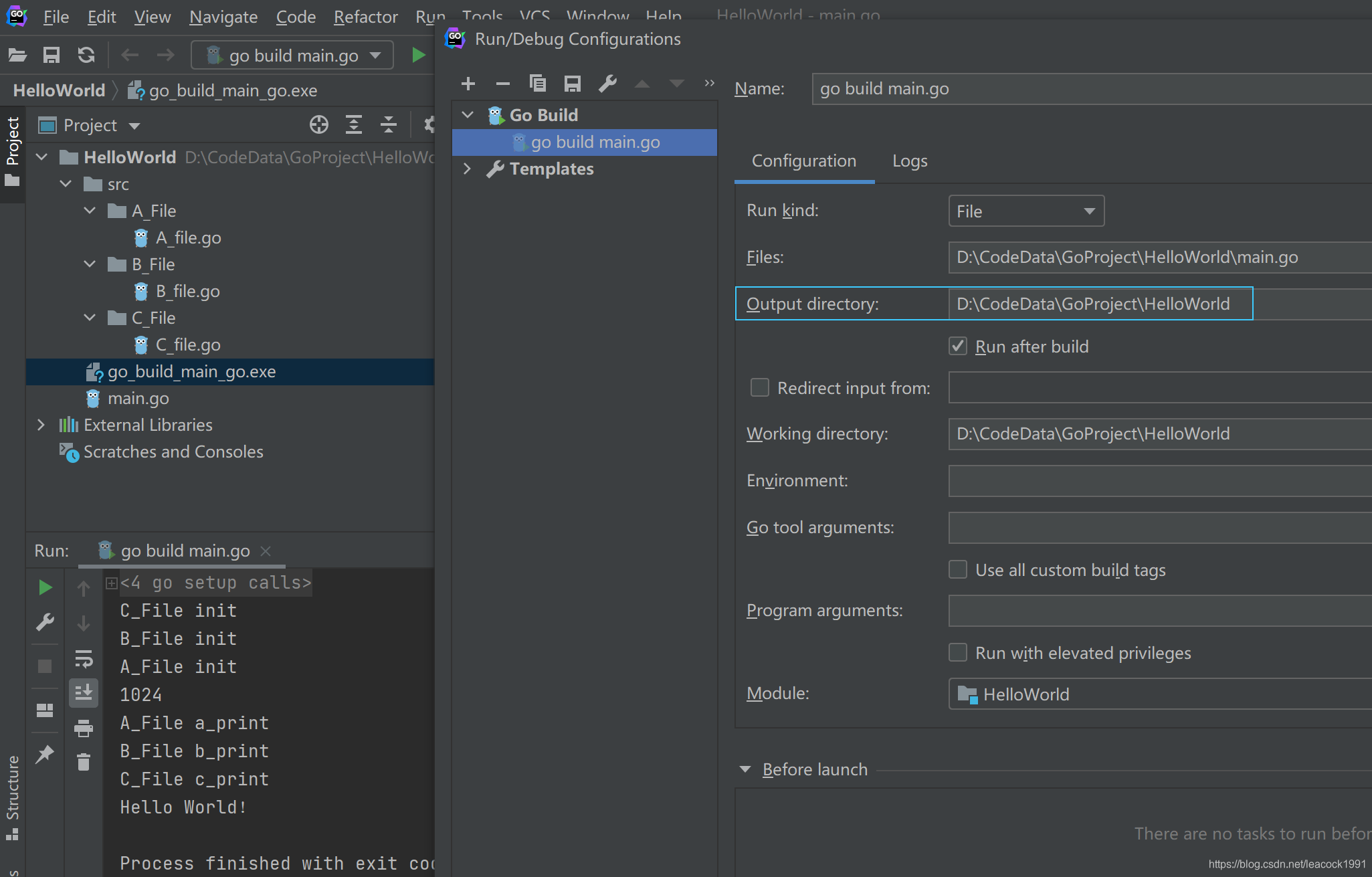Screen dimensions: 1372x877
Task: Expand folded go setup calls line
Action: tap(112, 583)
